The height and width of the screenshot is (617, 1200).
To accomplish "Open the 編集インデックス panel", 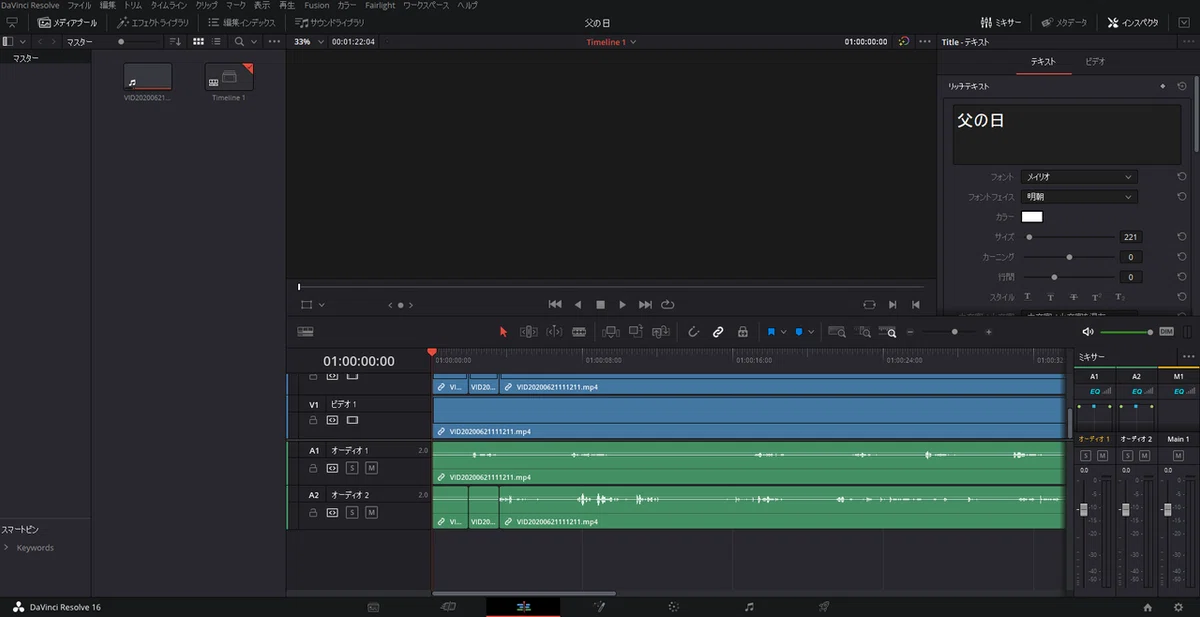I will (242, 22).
